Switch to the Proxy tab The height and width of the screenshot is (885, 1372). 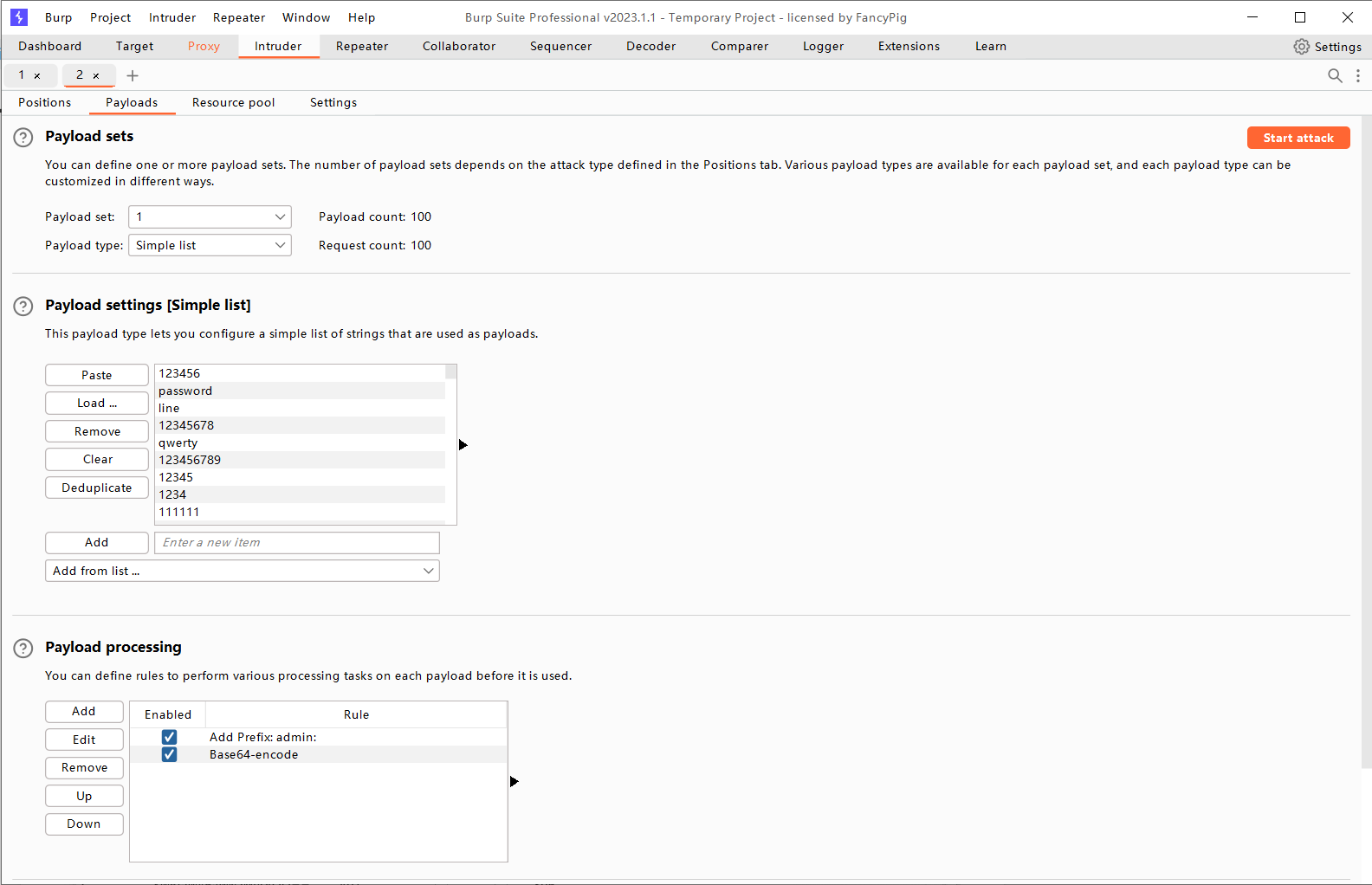pyautogui.click(x=204, y=47)
